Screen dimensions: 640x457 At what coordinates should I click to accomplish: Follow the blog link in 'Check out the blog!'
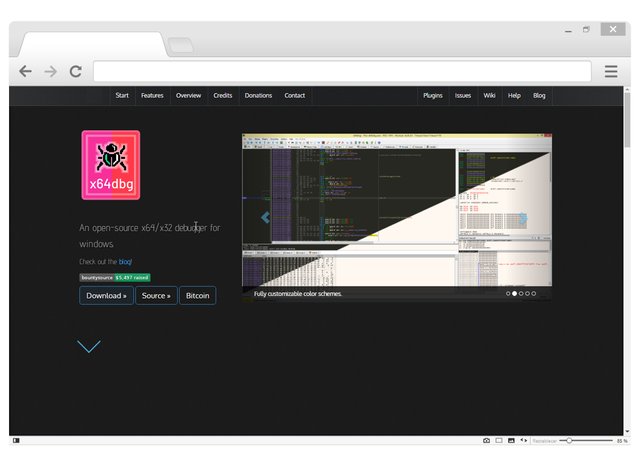125,262
